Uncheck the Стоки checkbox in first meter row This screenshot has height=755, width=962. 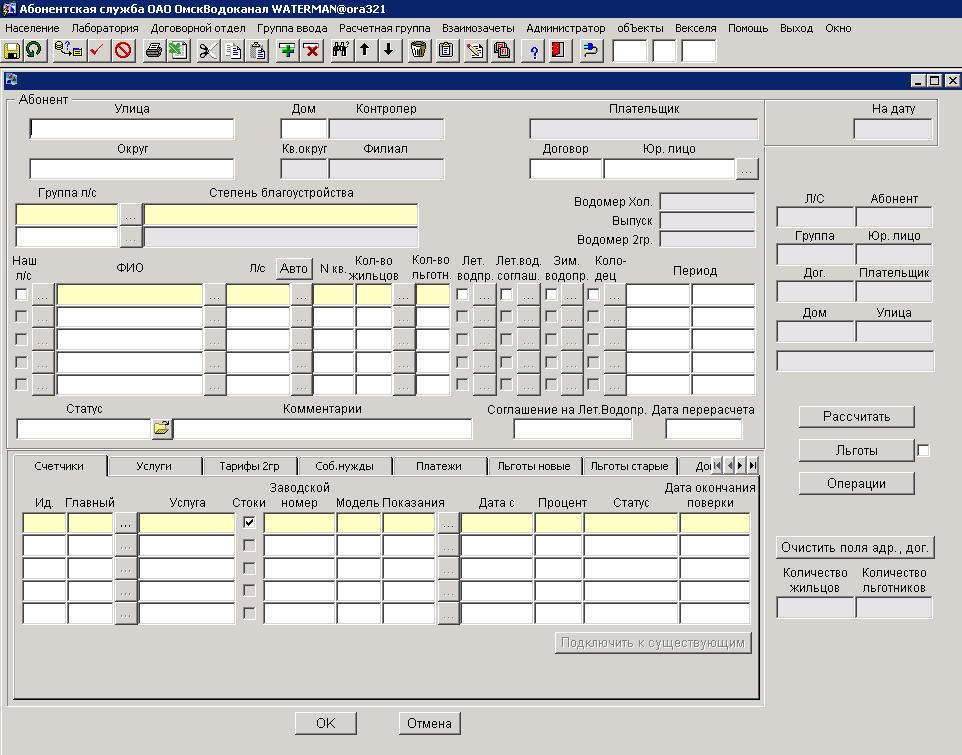click(249, 522)
